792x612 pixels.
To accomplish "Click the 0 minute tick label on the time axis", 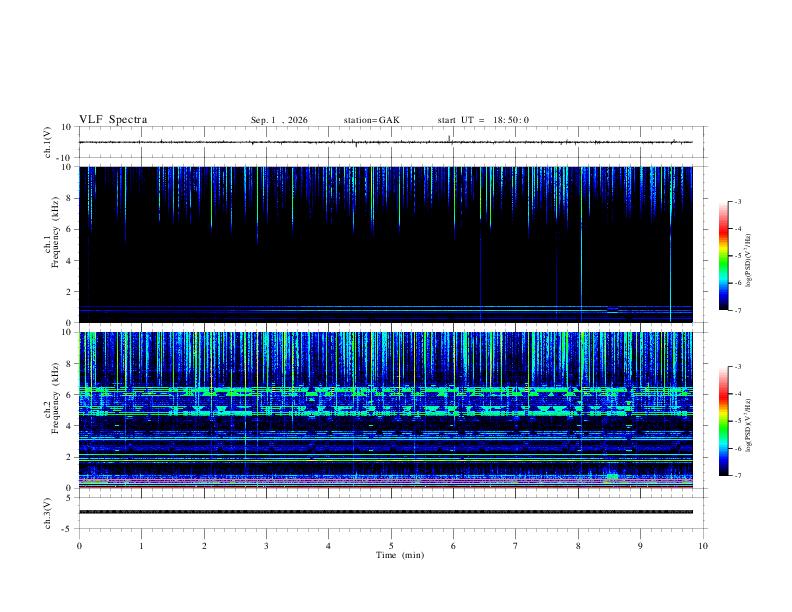I will click(x=79, y=546).
